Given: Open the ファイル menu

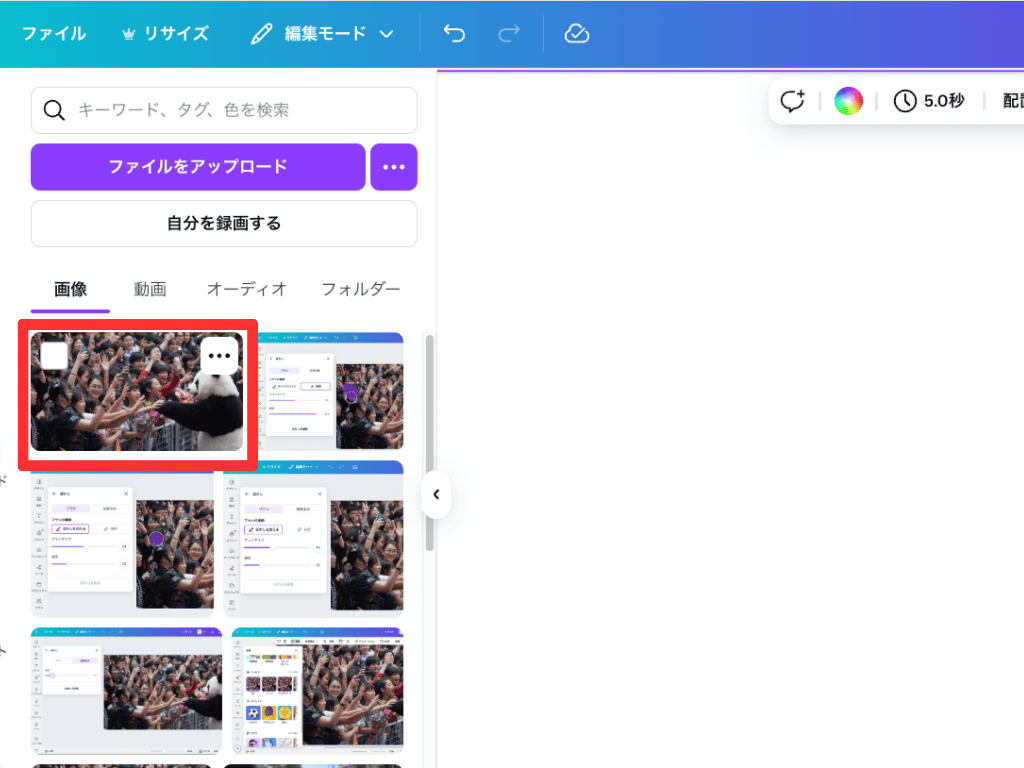Looking at the screenshot, I should (x=54, y=34).
